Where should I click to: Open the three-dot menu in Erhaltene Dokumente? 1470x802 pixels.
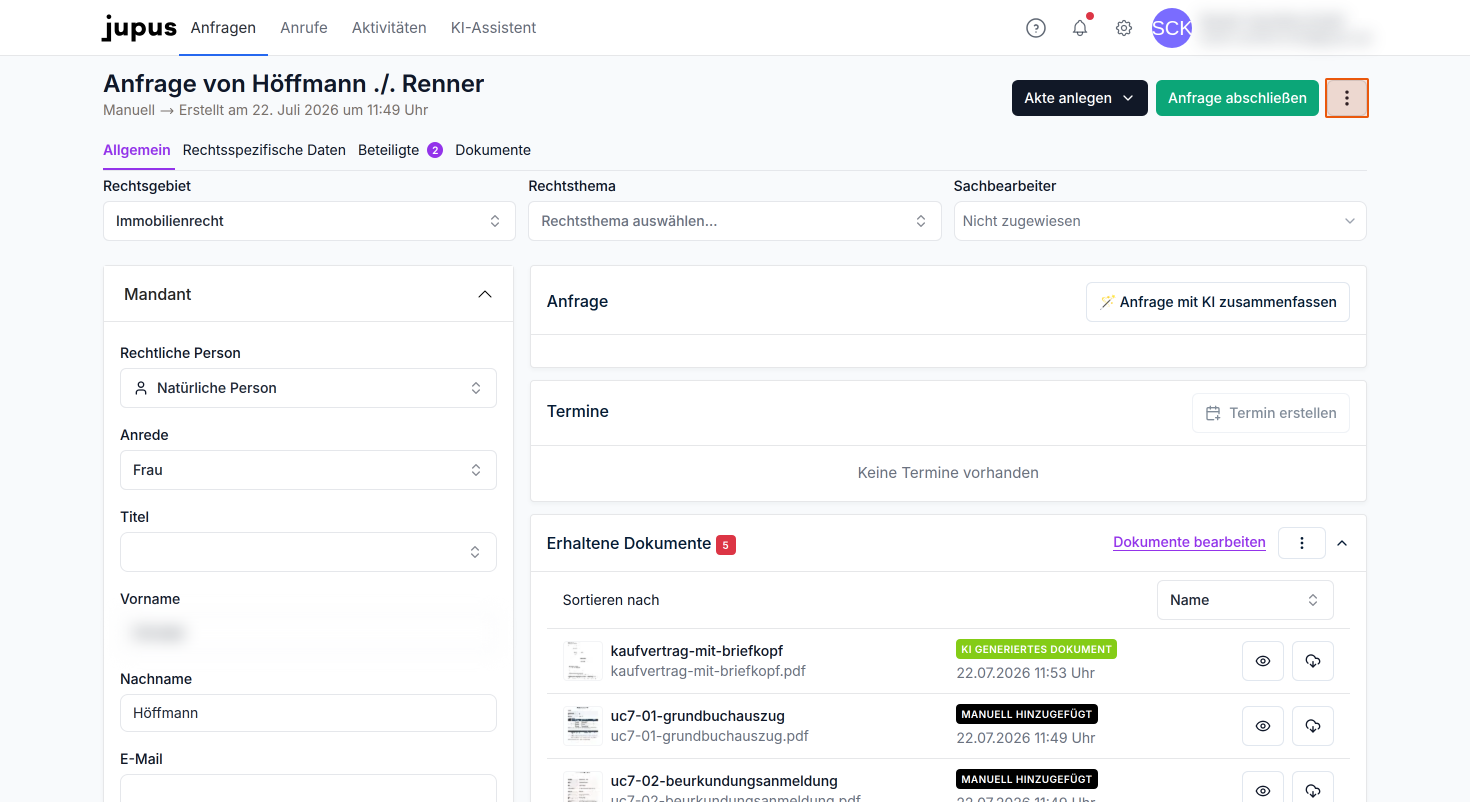click(1302, 543)
